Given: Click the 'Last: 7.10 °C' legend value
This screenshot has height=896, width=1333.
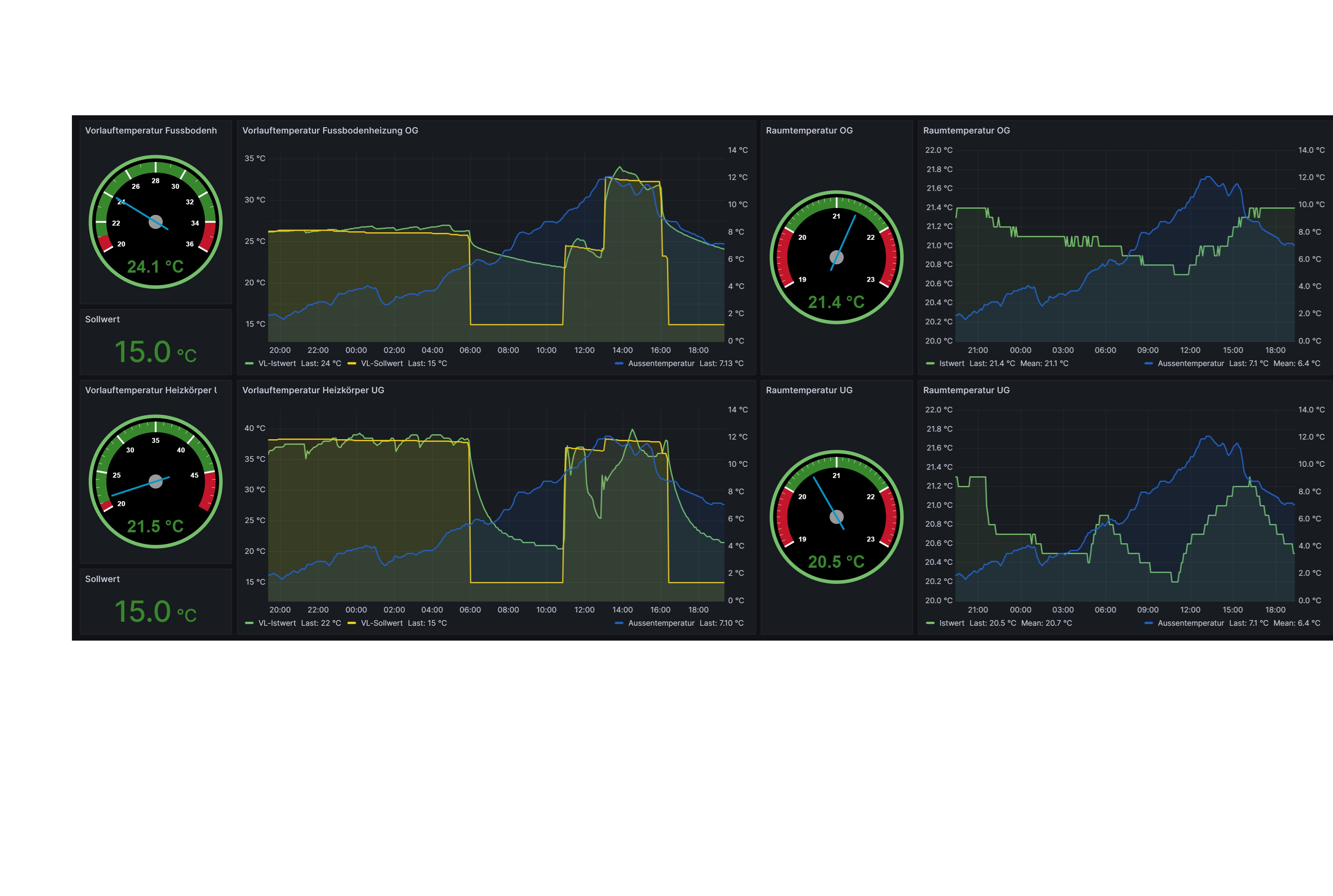Looking at the screenshot, I should click(x=721, y=623).
